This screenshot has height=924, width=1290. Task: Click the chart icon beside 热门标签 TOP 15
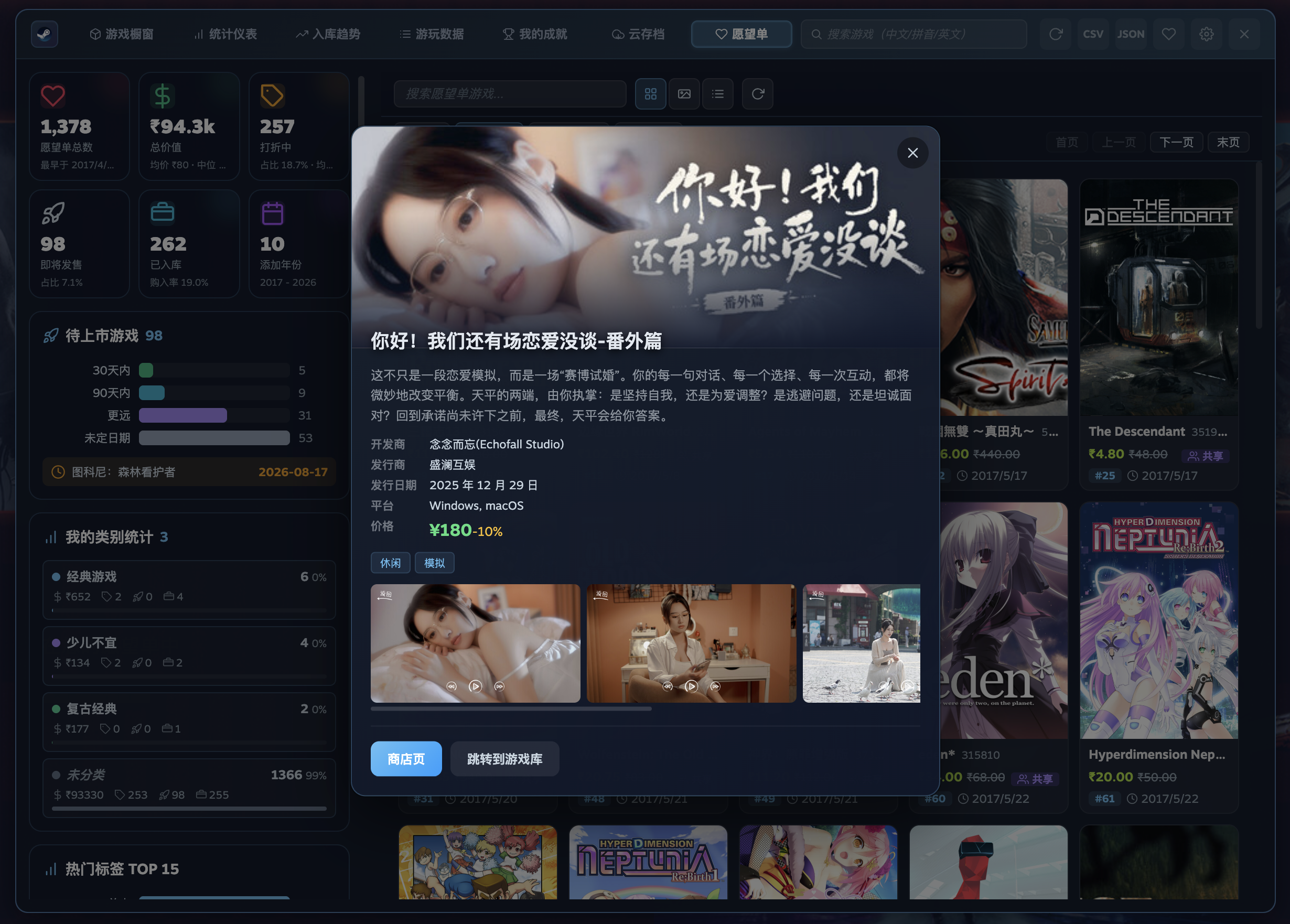coord(51,869)
